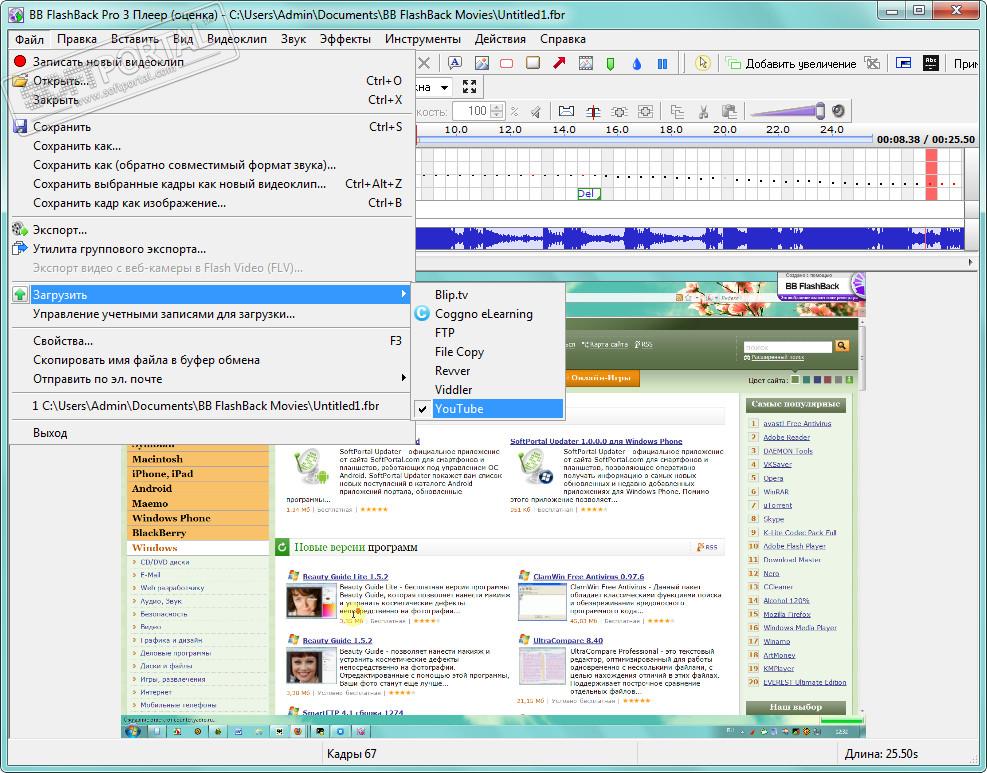987x773 pixels.
Task: Open the Справка menu
Action: (563, 39)
